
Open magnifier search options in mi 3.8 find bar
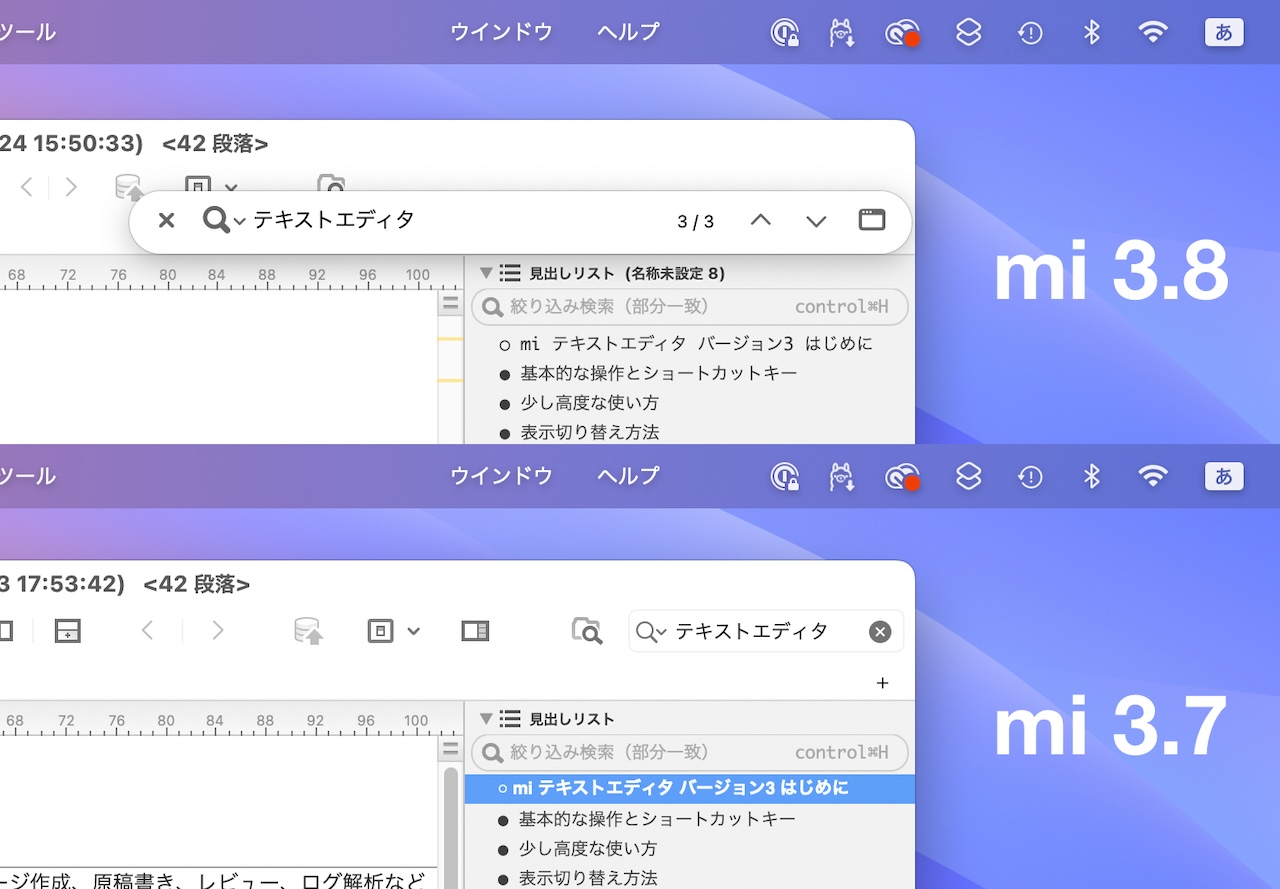224,220
